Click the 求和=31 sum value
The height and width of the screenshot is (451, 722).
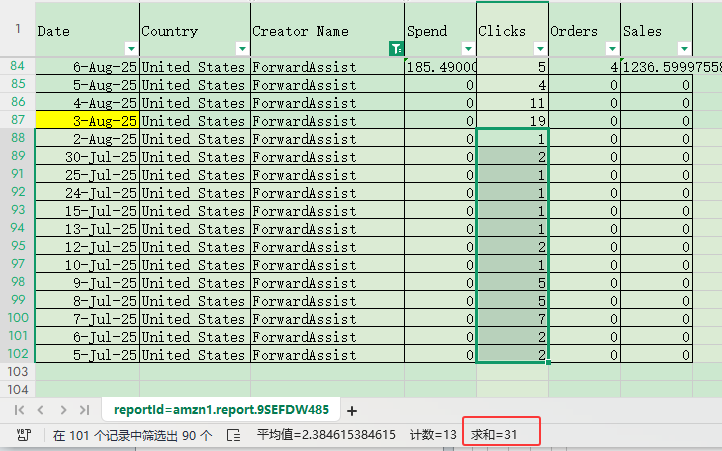click(494, 435)
